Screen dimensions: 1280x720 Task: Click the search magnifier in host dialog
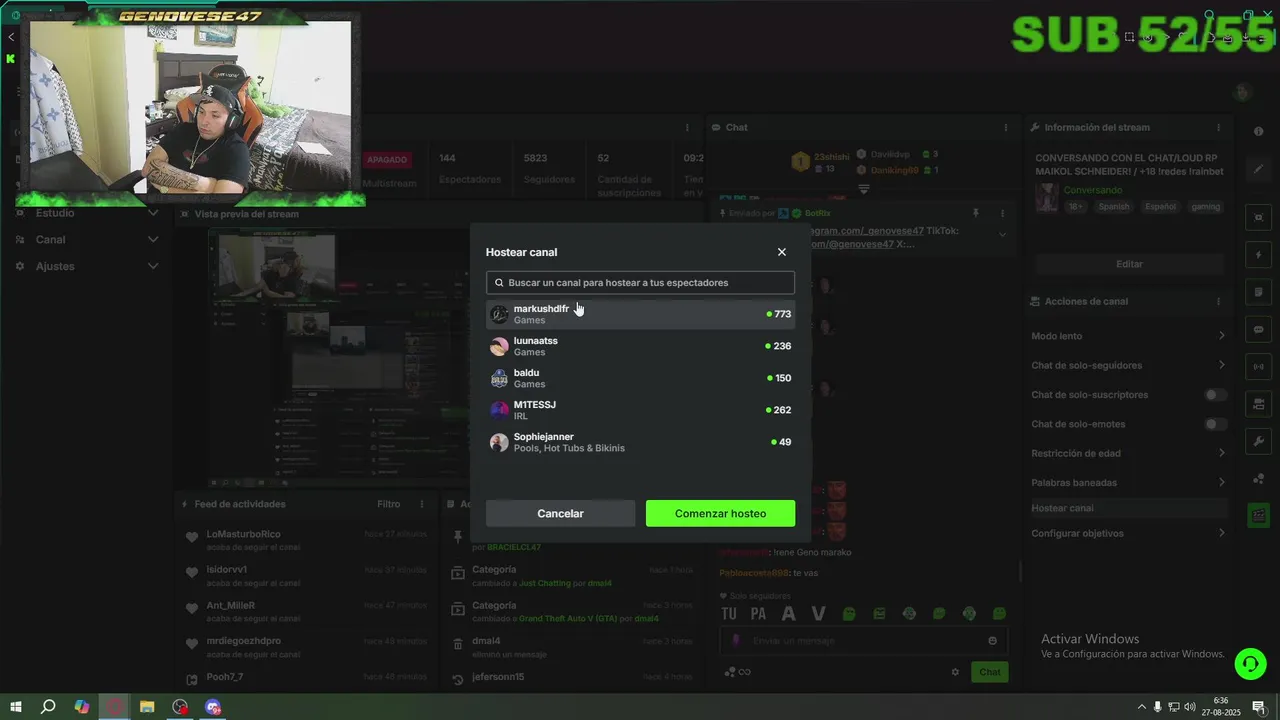(499, 283)
